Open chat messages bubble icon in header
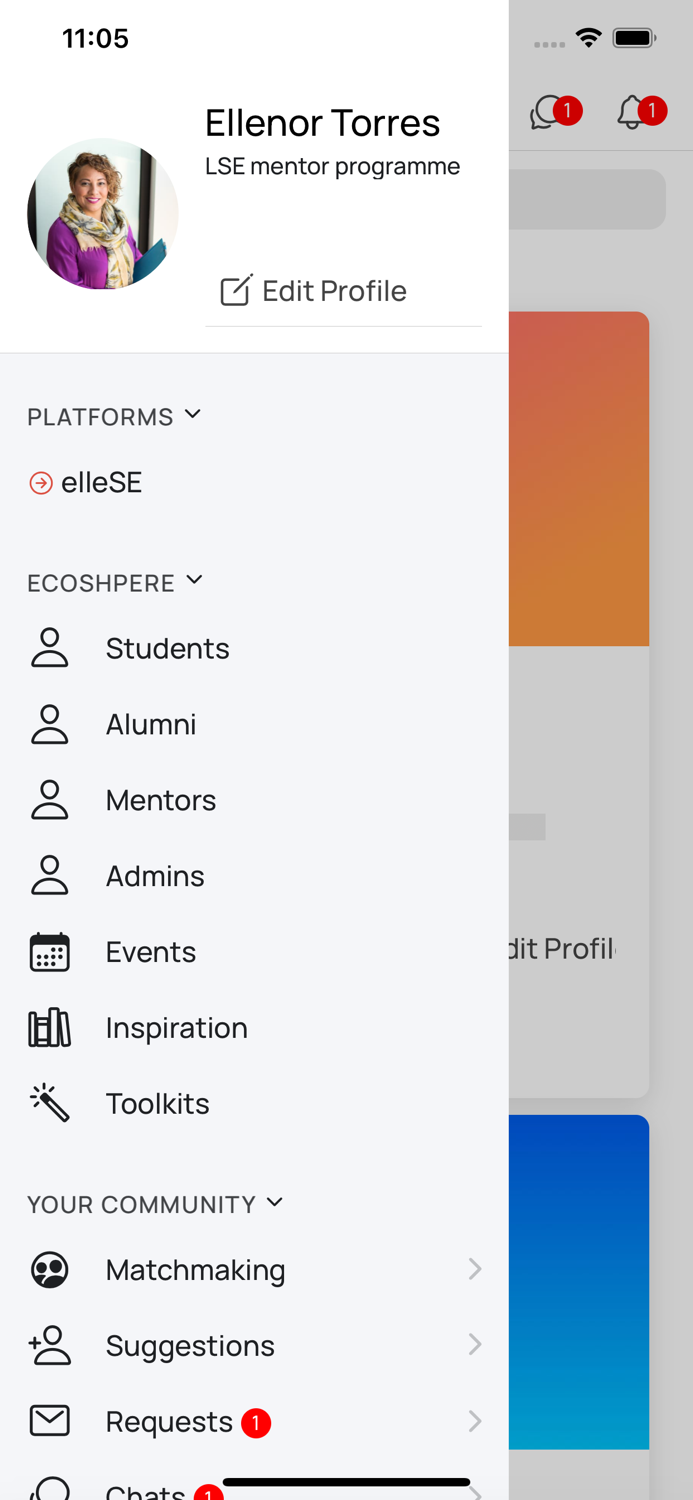 [x=548, y=112]
